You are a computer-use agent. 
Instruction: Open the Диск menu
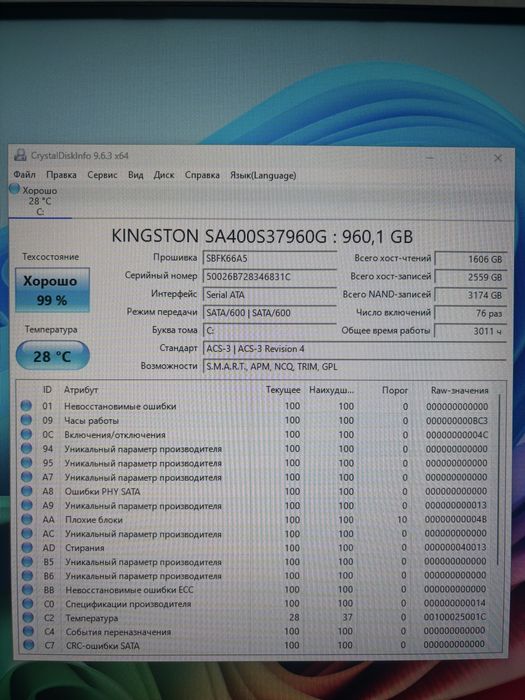pyautogui.click(x=164, y=175)
